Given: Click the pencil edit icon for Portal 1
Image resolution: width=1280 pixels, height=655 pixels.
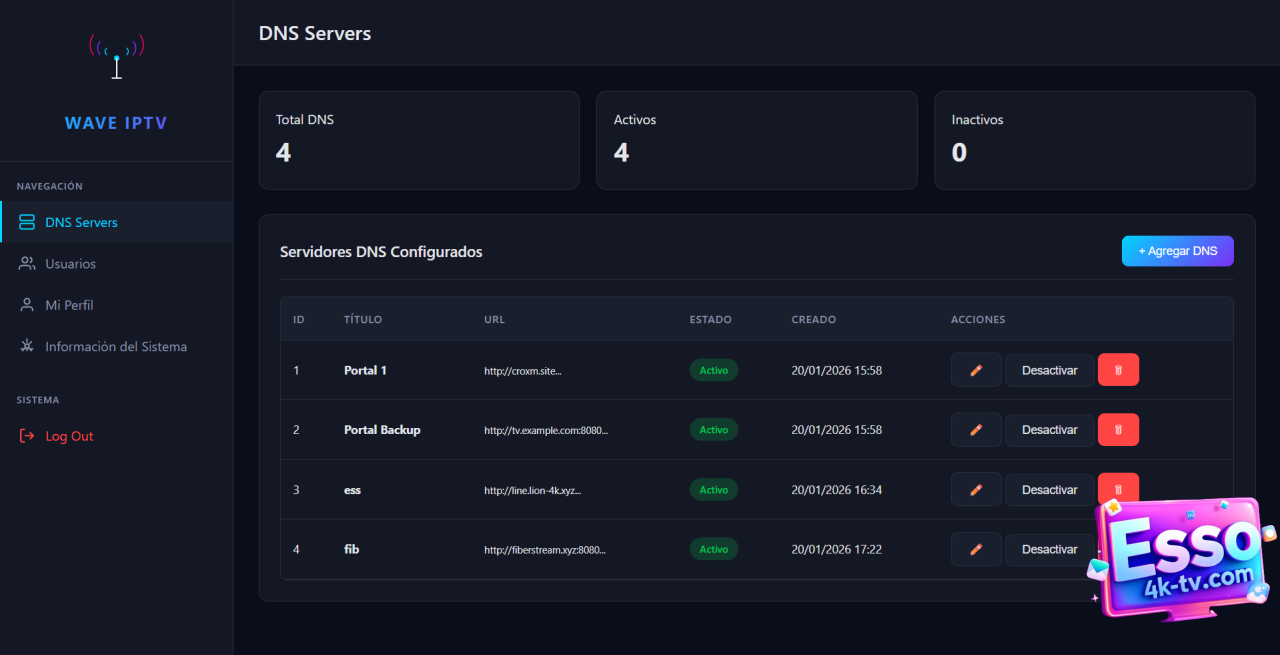Looking at the screenshot, I should tap(975, 370).
